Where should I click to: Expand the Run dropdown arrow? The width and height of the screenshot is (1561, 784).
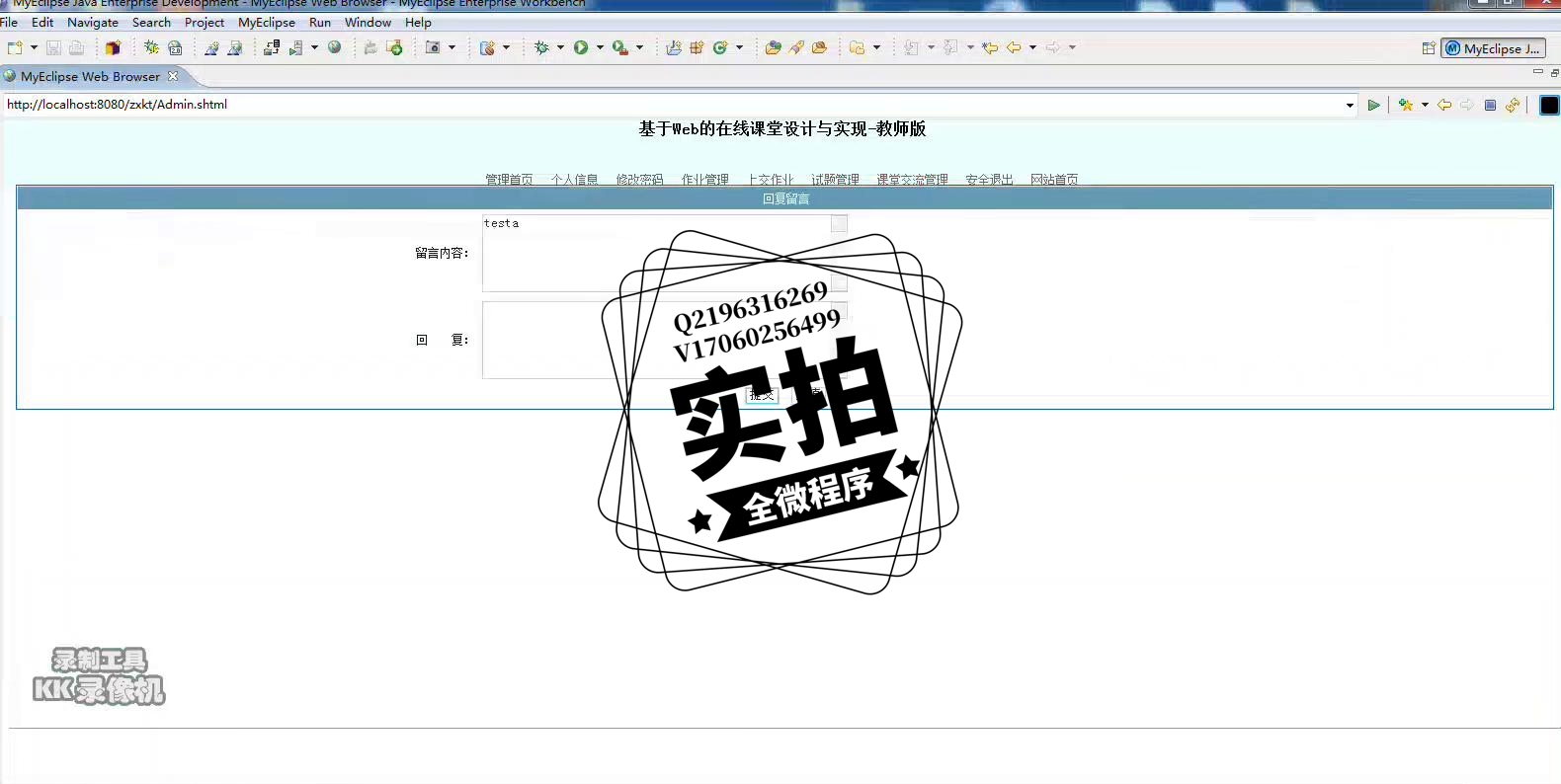(x=600, y=47)
